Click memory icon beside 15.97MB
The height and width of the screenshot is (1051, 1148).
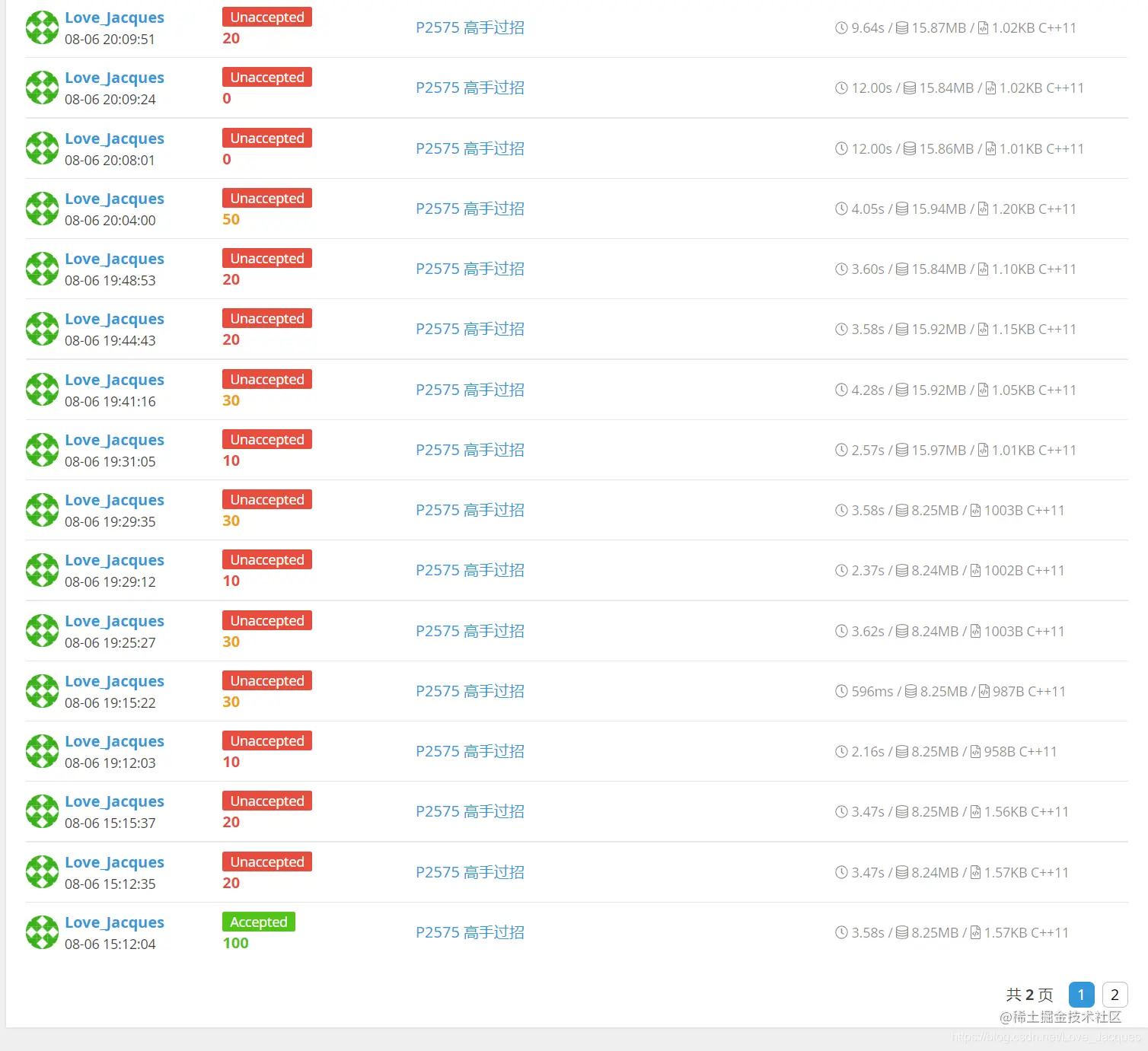(902, 450)
